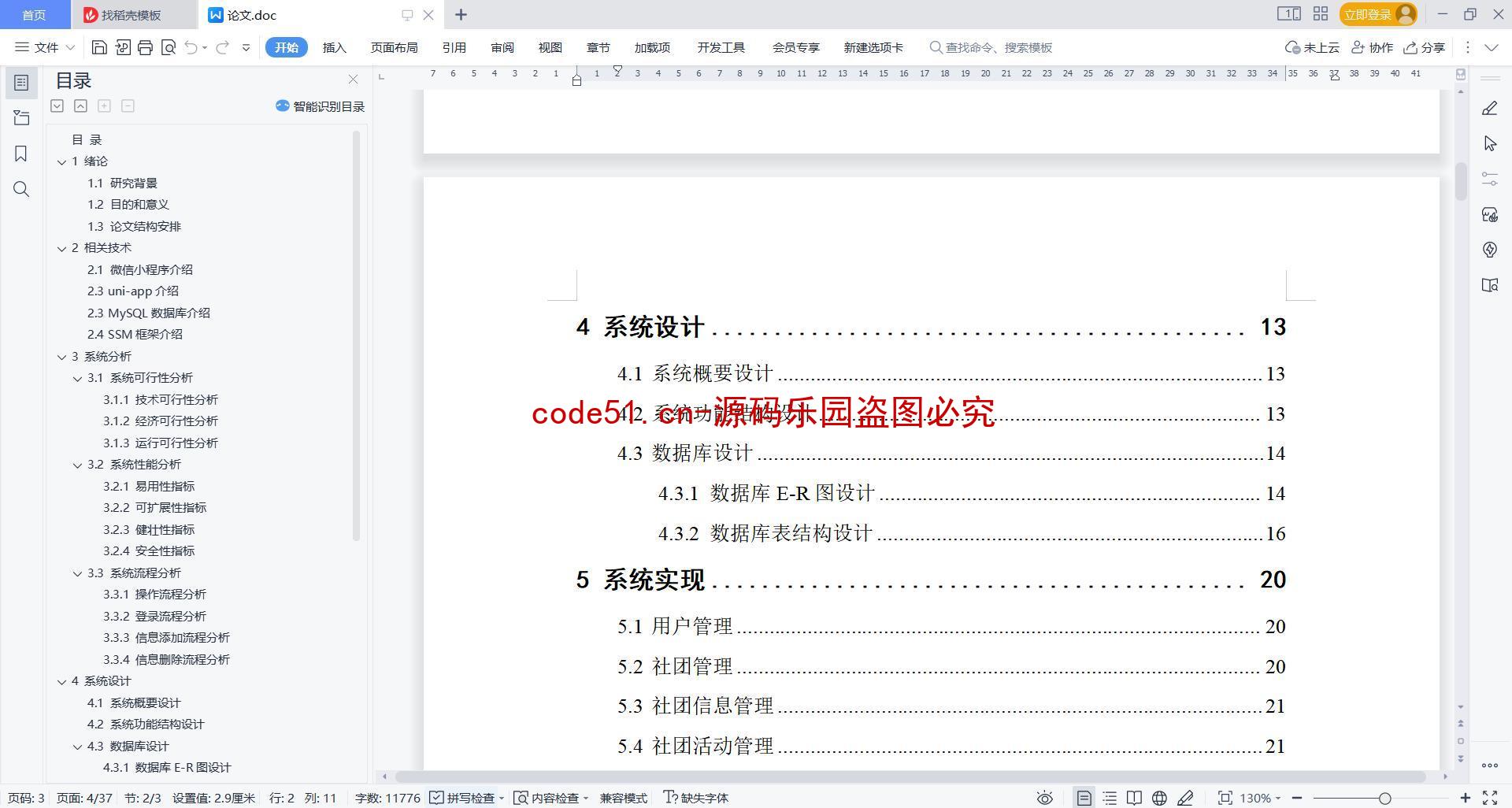This screenshot has width=1512, height=808.
Task: Toggle 拼写检查 spell check
Action: [x=462, y=798]
